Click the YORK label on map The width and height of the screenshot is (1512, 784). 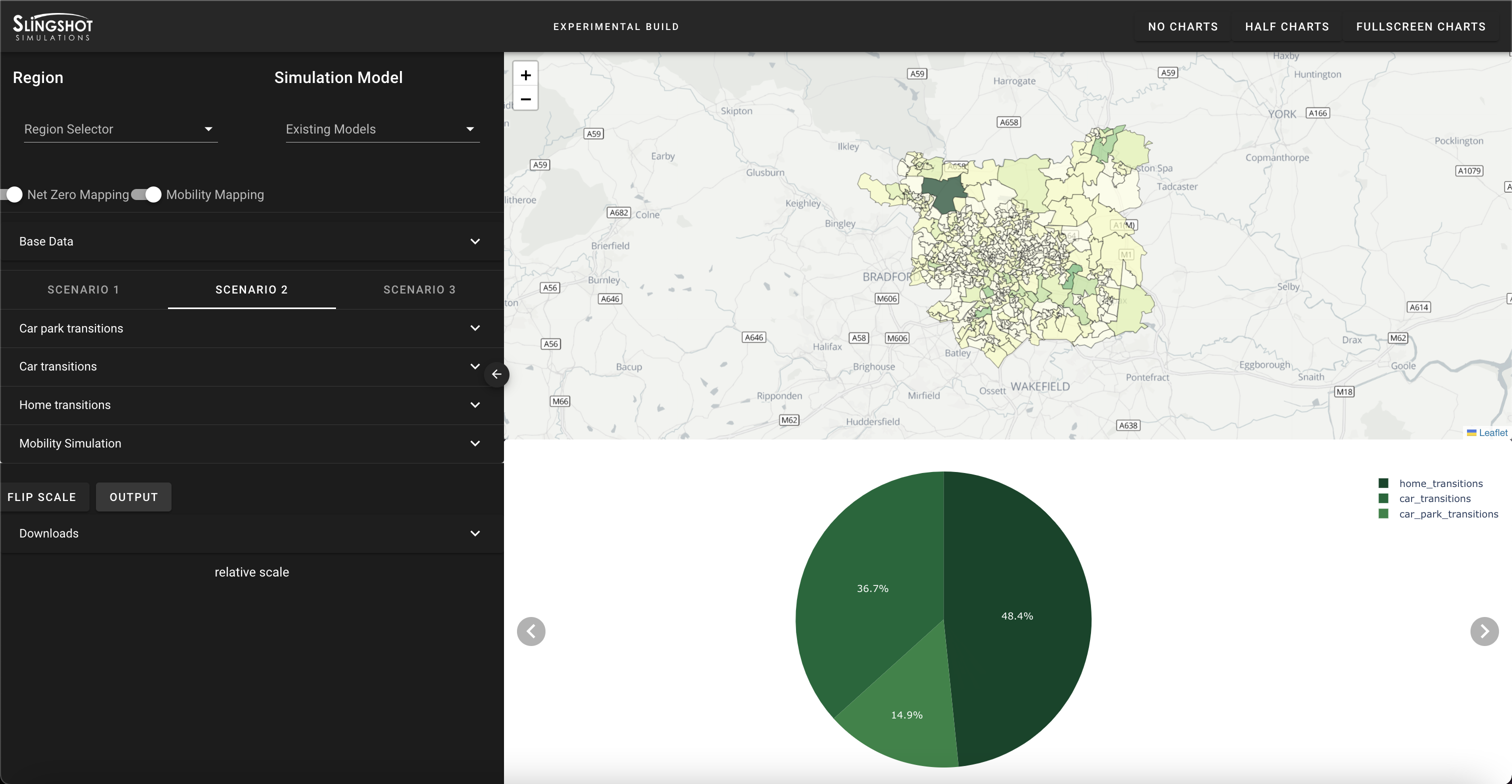point(1282,114)
